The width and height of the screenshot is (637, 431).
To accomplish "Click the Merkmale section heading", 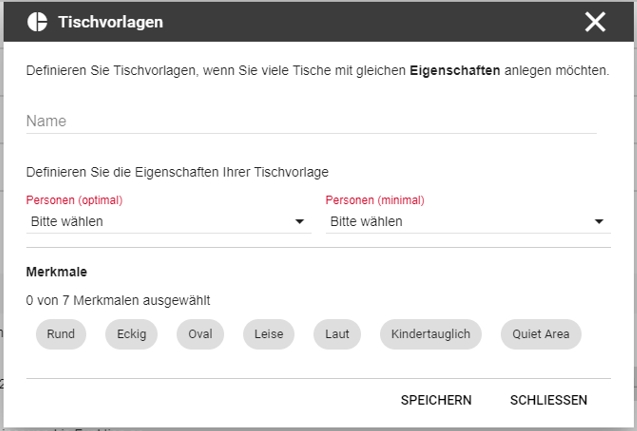I will [56, 272].
